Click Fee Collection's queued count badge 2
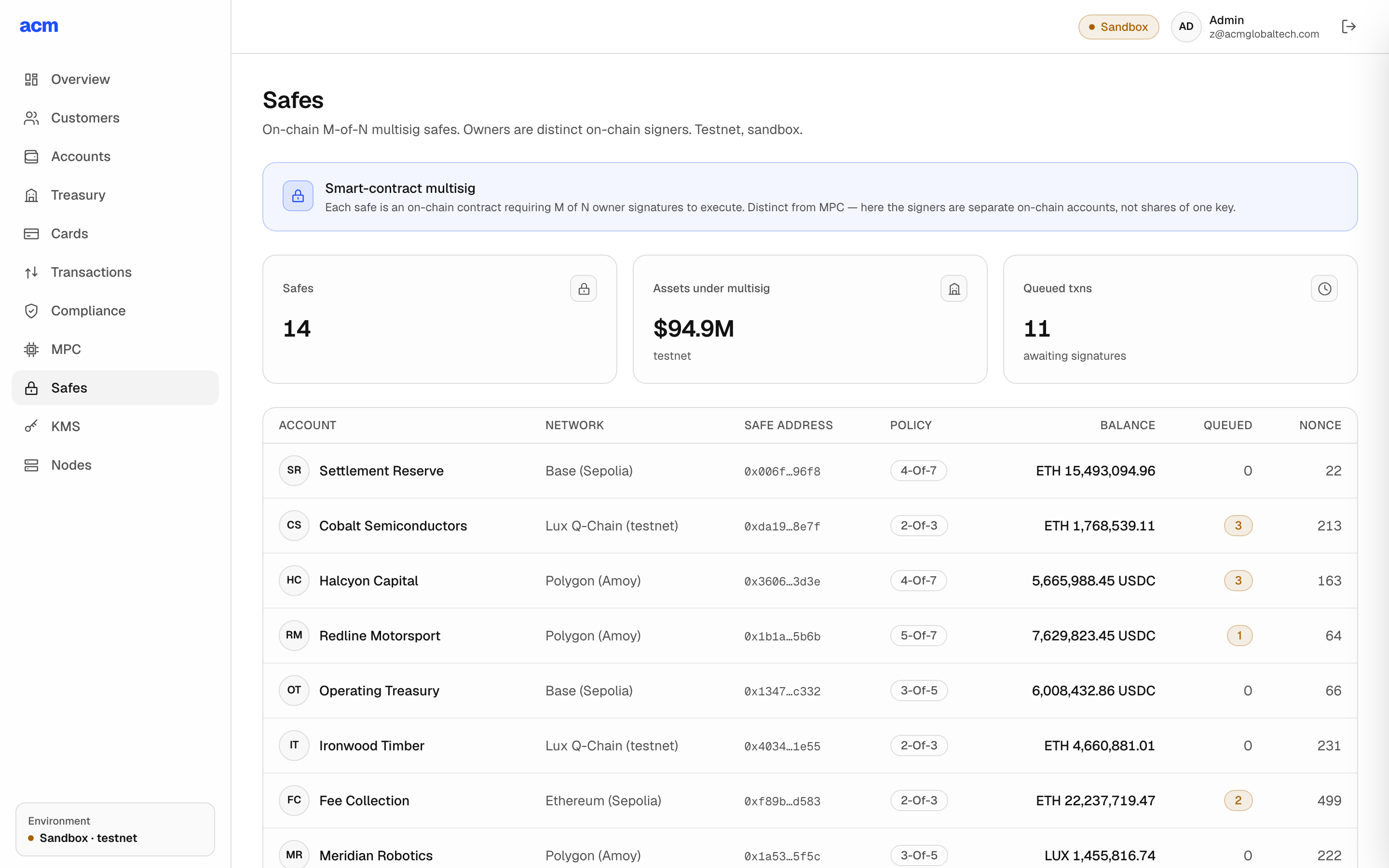This screenshot has height=868, width=1389. (1238, 800)
